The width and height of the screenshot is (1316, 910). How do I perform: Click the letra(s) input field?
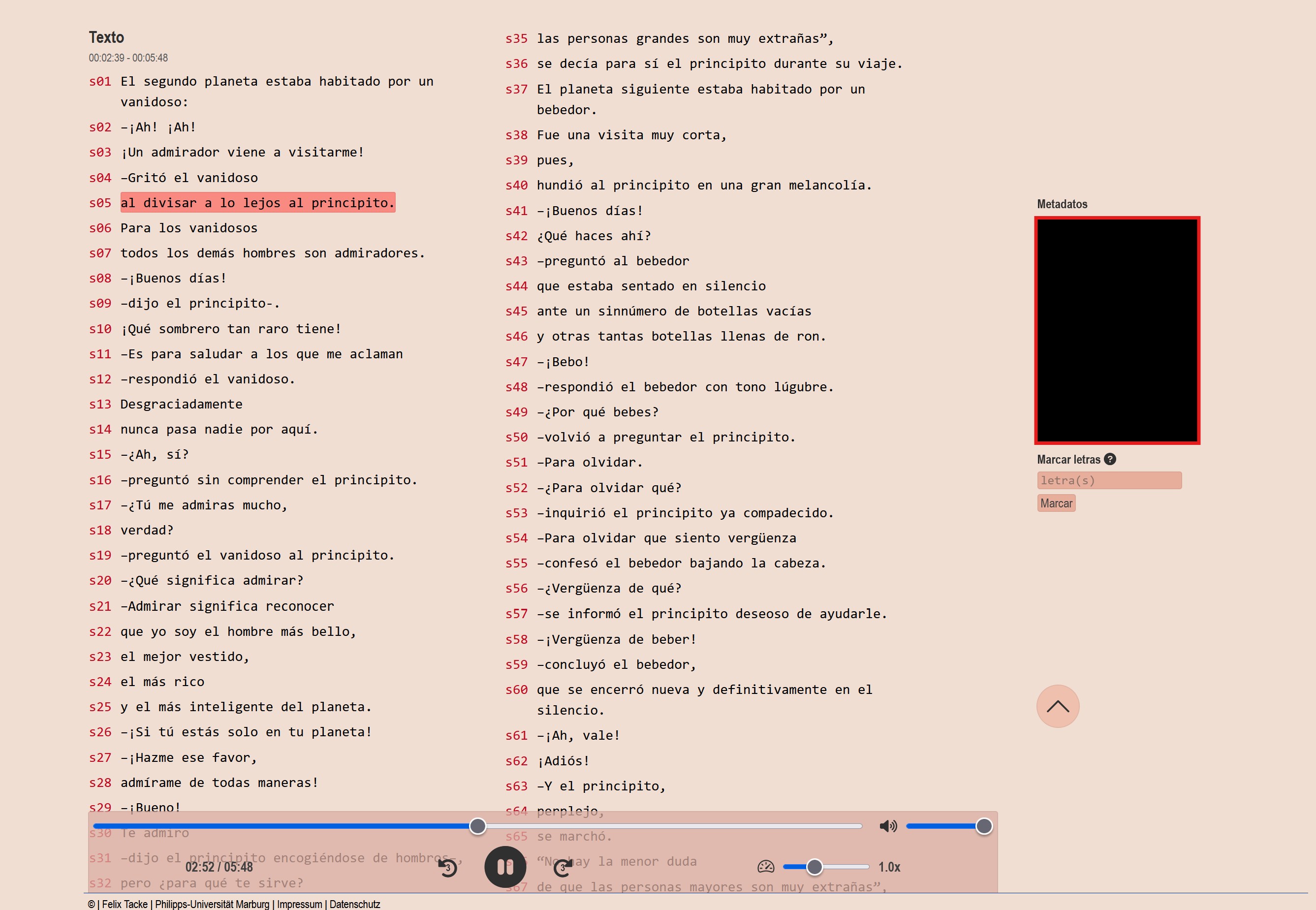1109,480
